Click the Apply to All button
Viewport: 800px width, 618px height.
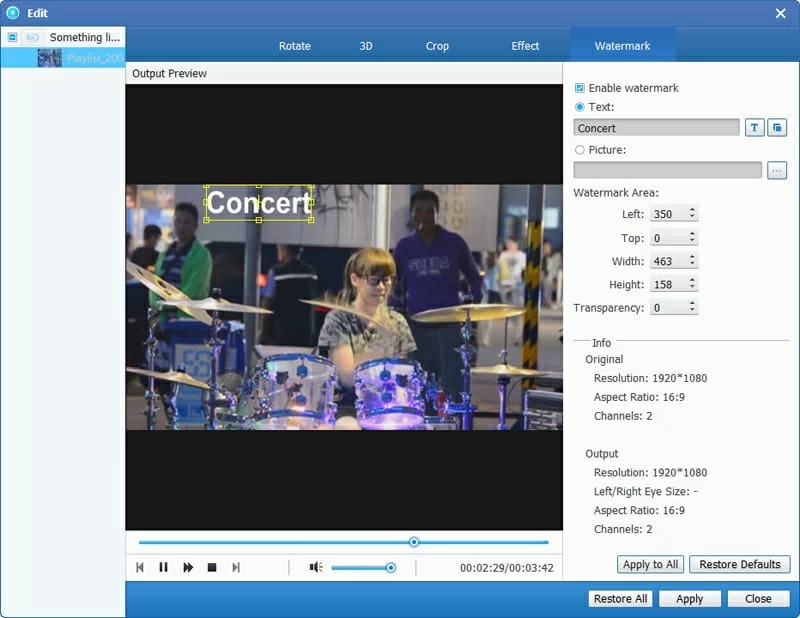(x=650, y=564)
